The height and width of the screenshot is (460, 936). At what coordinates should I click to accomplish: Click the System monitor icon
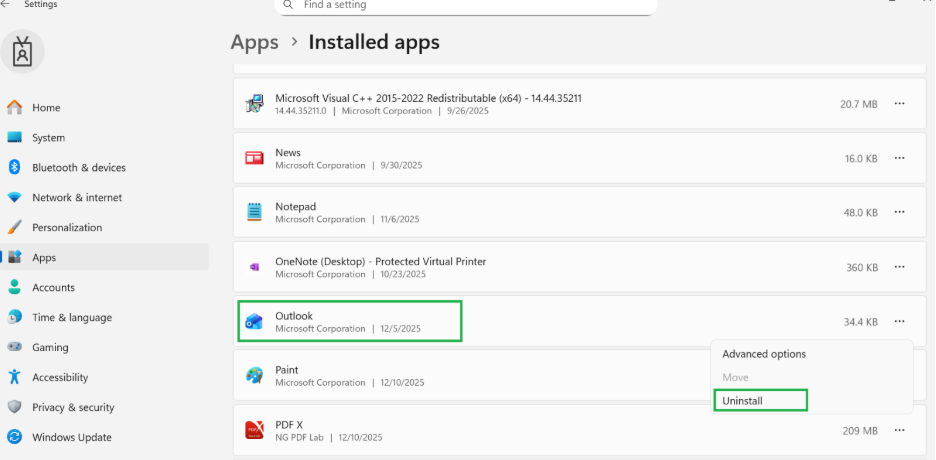point(15,137)
